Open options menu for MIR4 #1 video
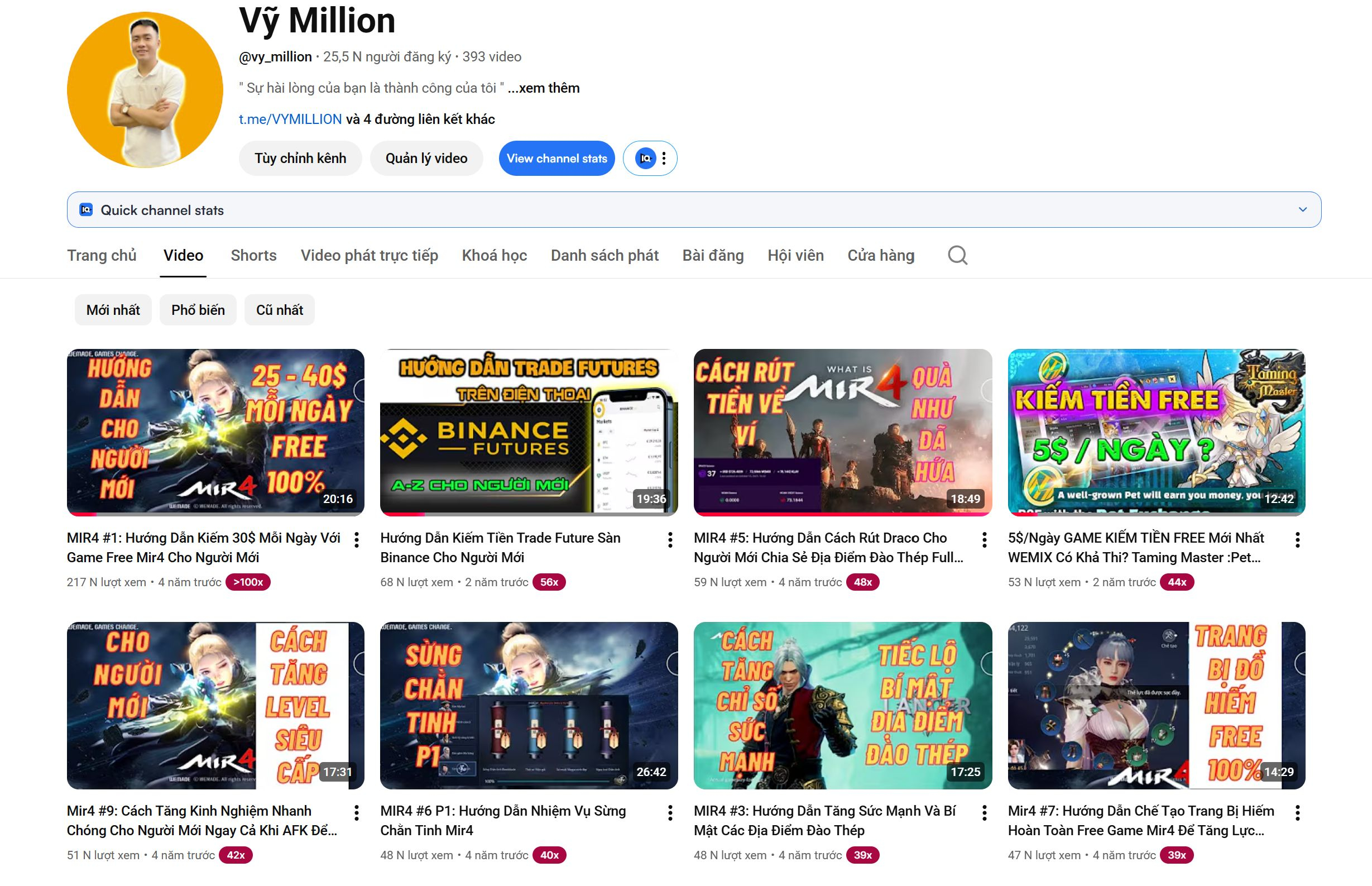 357,540
